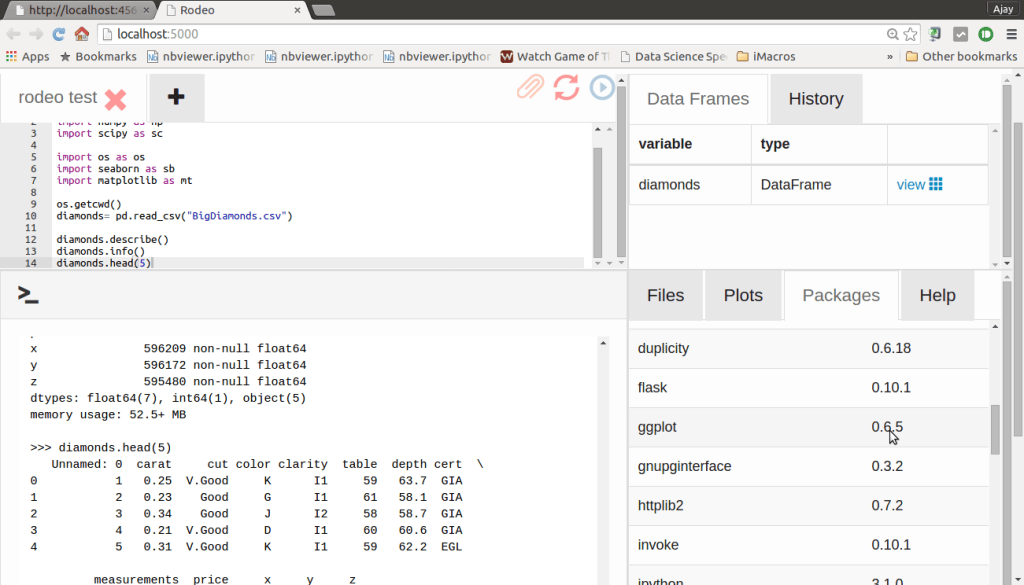
Task: Click the diamonds variable cell
Action: click(x=690, y=185)
